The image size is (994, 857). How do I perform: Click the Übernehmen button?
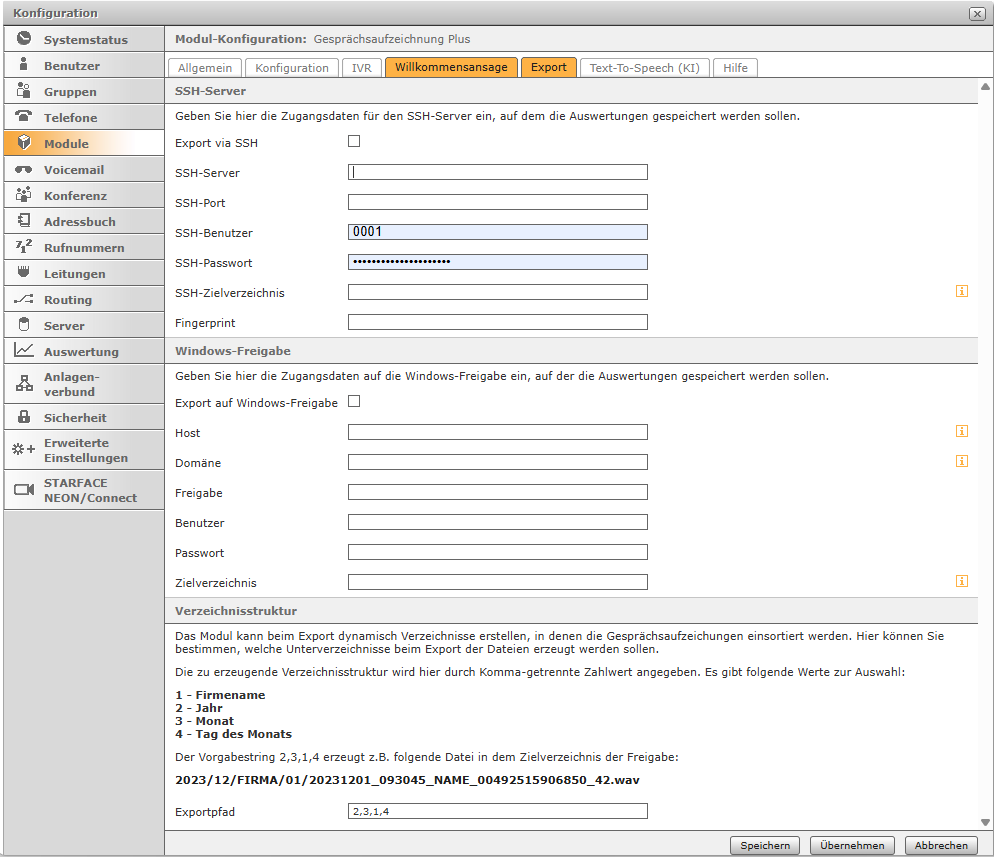(852, 845)
